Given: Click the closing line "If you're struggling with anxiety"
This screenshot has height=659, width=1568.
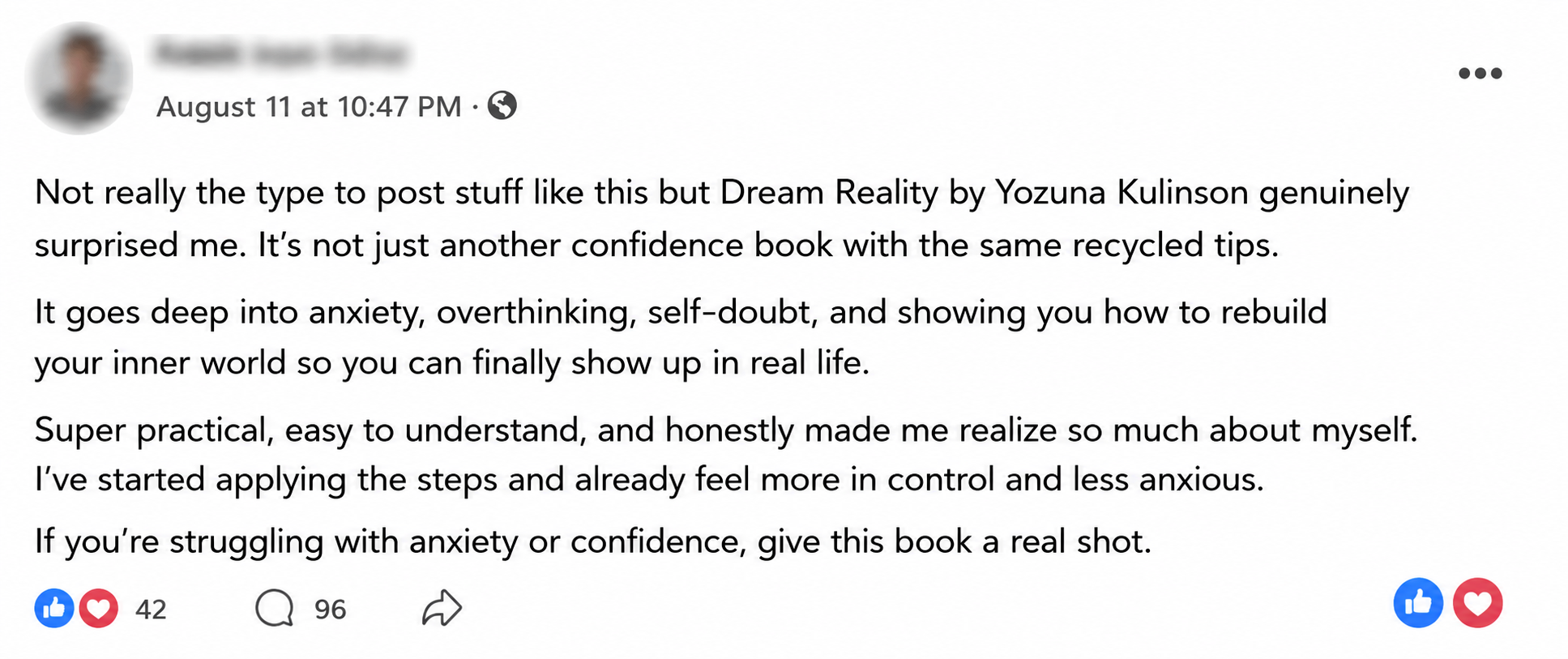Looking at the screenshot, I should 593,541.
